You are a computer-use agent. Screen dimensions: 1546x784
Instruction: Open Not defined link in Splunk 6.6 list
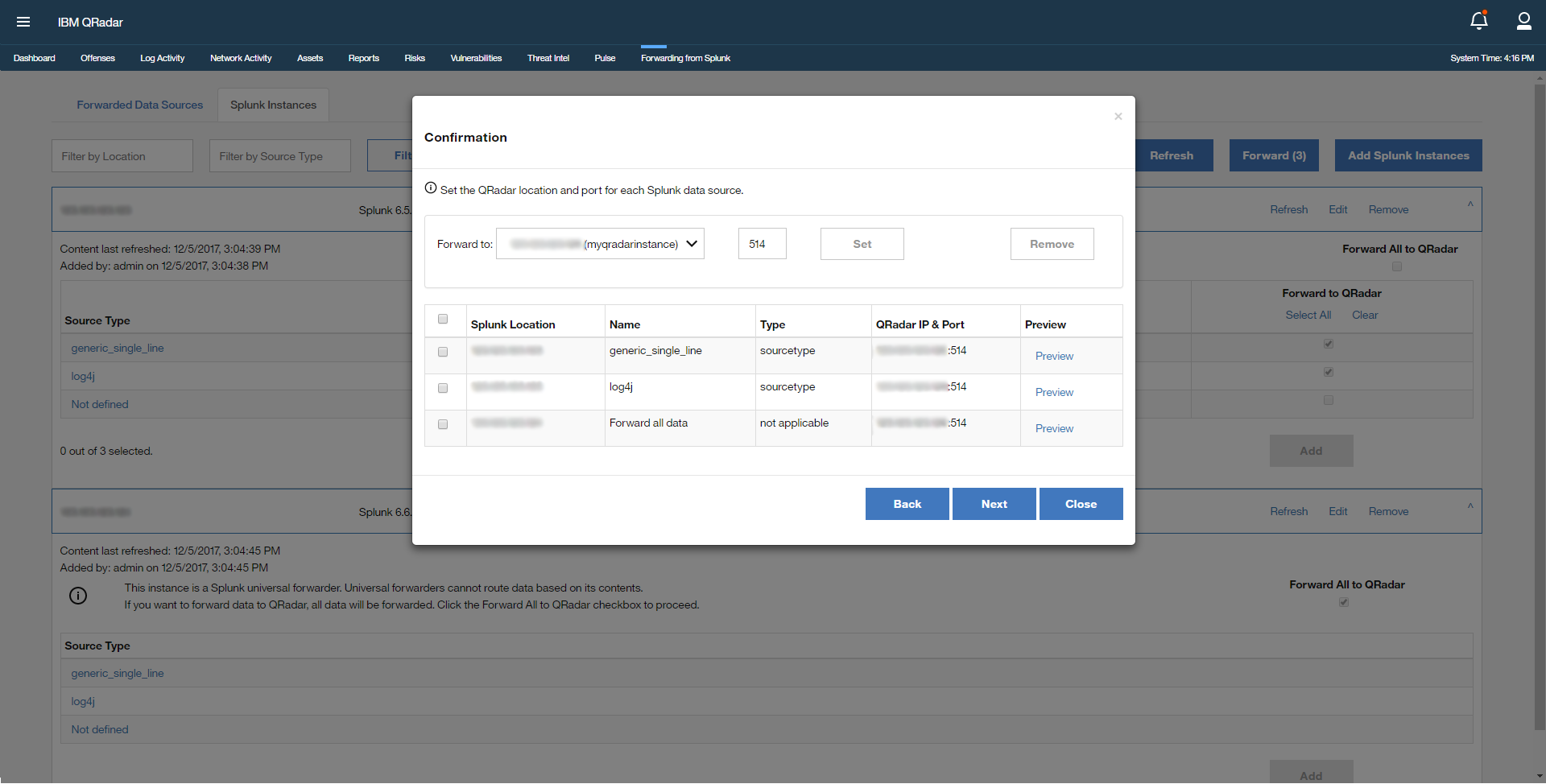click(100, 730)
